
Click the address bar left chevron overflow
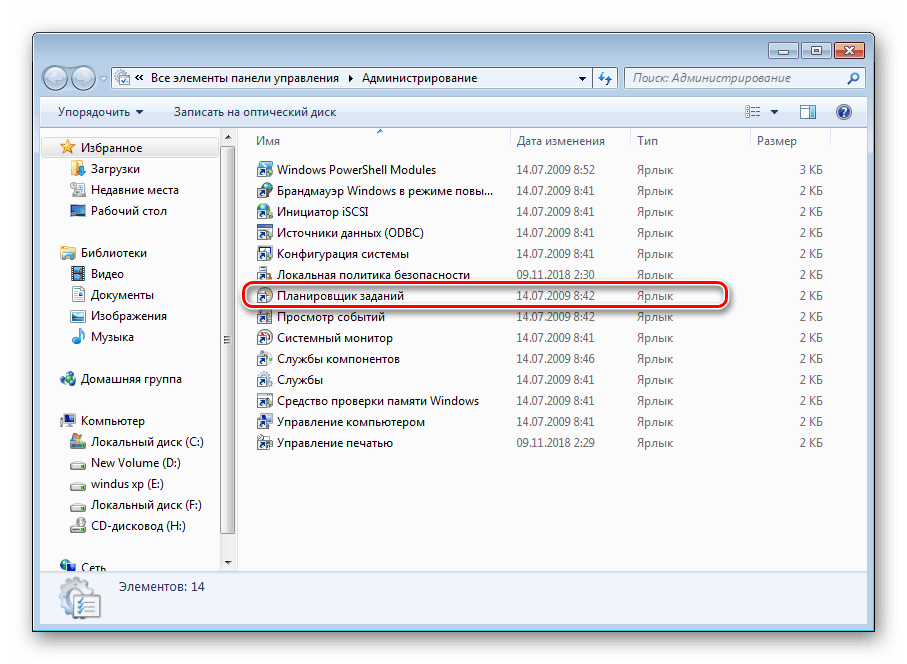[139, 78]
